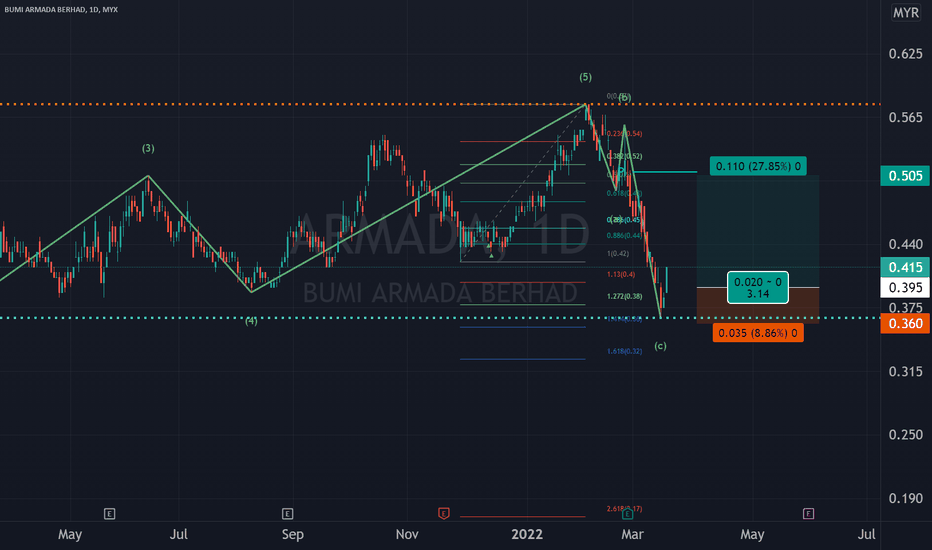
Task: Click the 2.618 Fibonacci level label
Action: pyautogui.click(x=624, y=508)
